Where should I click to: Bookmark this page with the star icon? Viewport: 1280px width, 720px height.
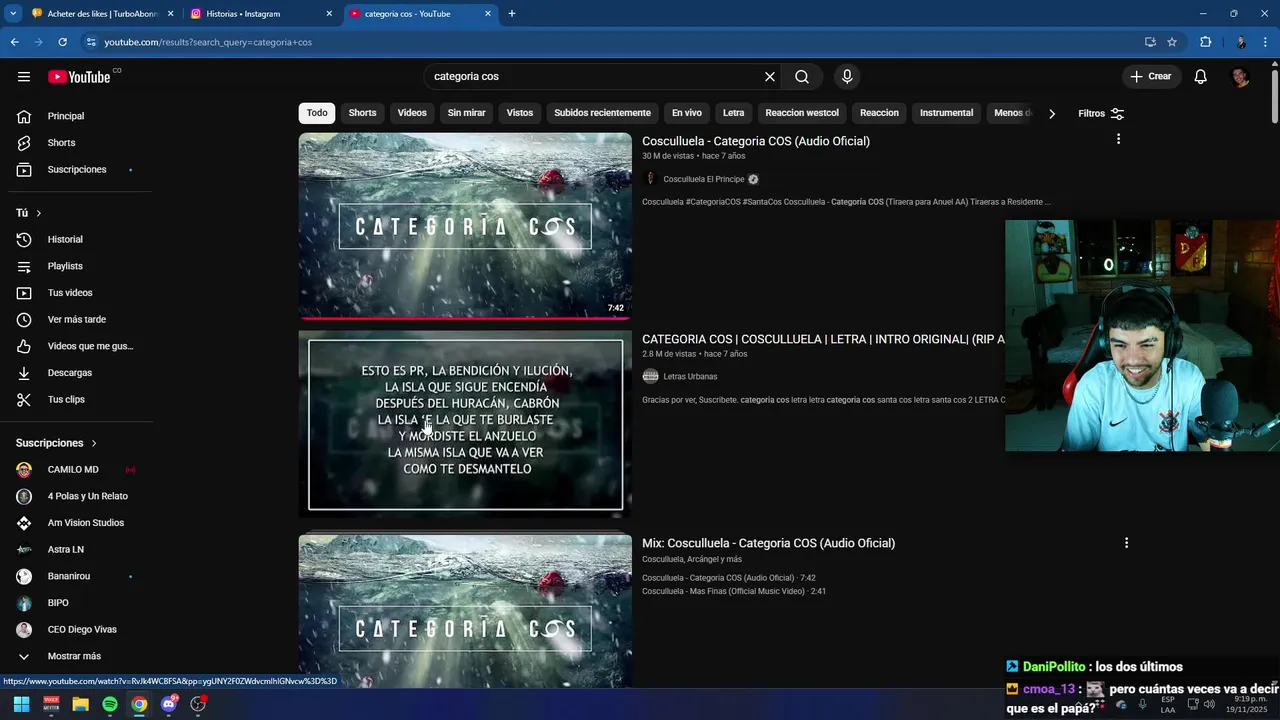tap(1172, 42)
